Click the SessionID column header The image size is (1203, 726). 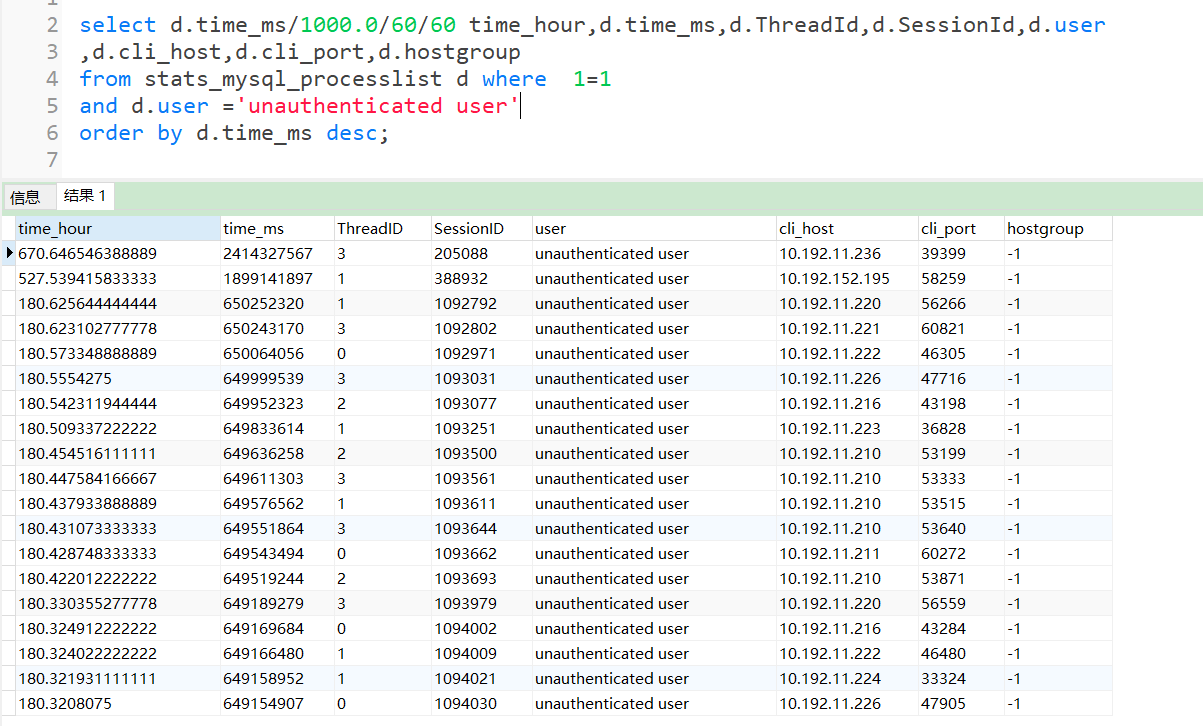tap(481, 229)
